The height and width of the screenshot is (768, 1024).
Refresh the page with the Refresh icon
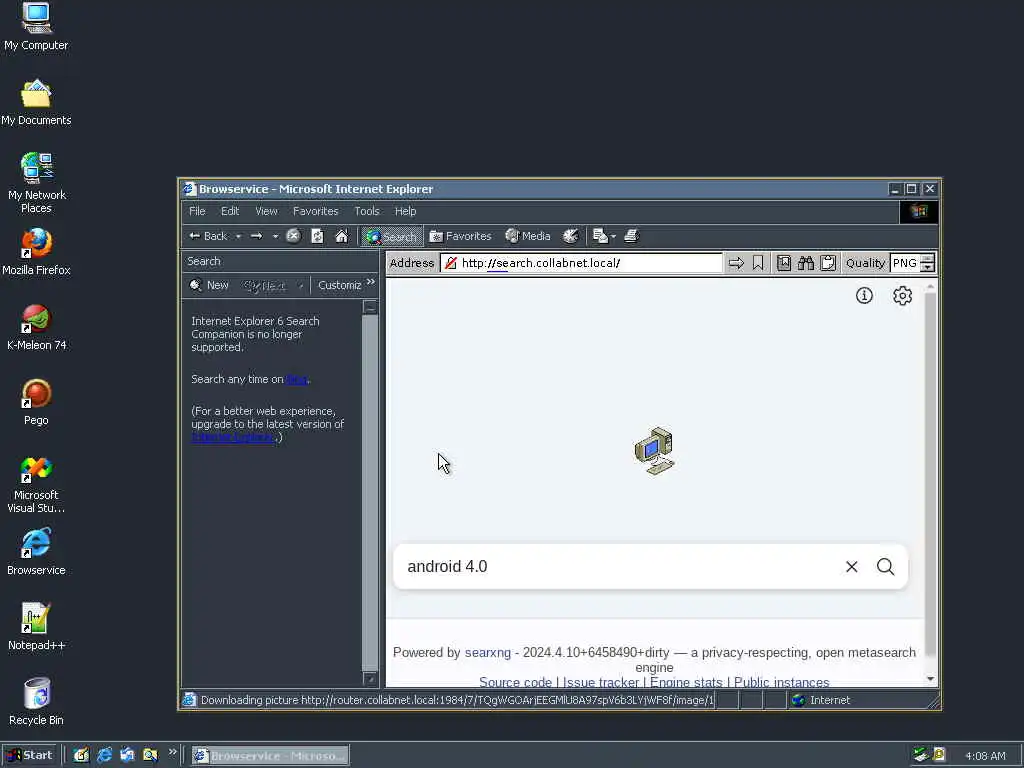[317, 236]
